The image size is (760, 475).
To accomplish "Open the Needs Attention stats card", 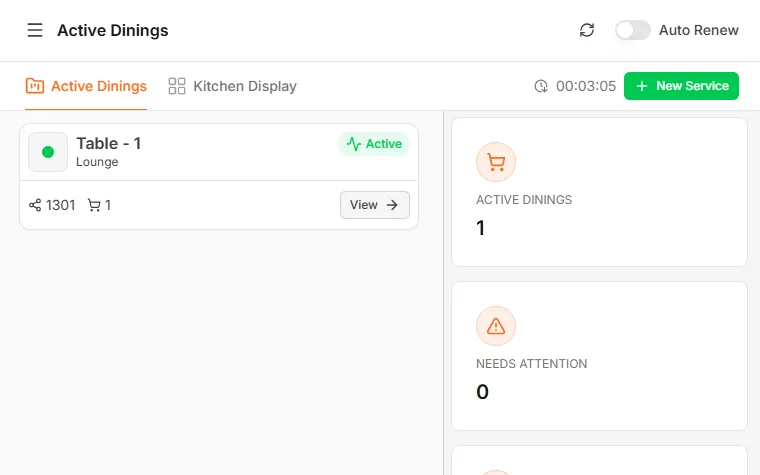I will coord(599,356).
